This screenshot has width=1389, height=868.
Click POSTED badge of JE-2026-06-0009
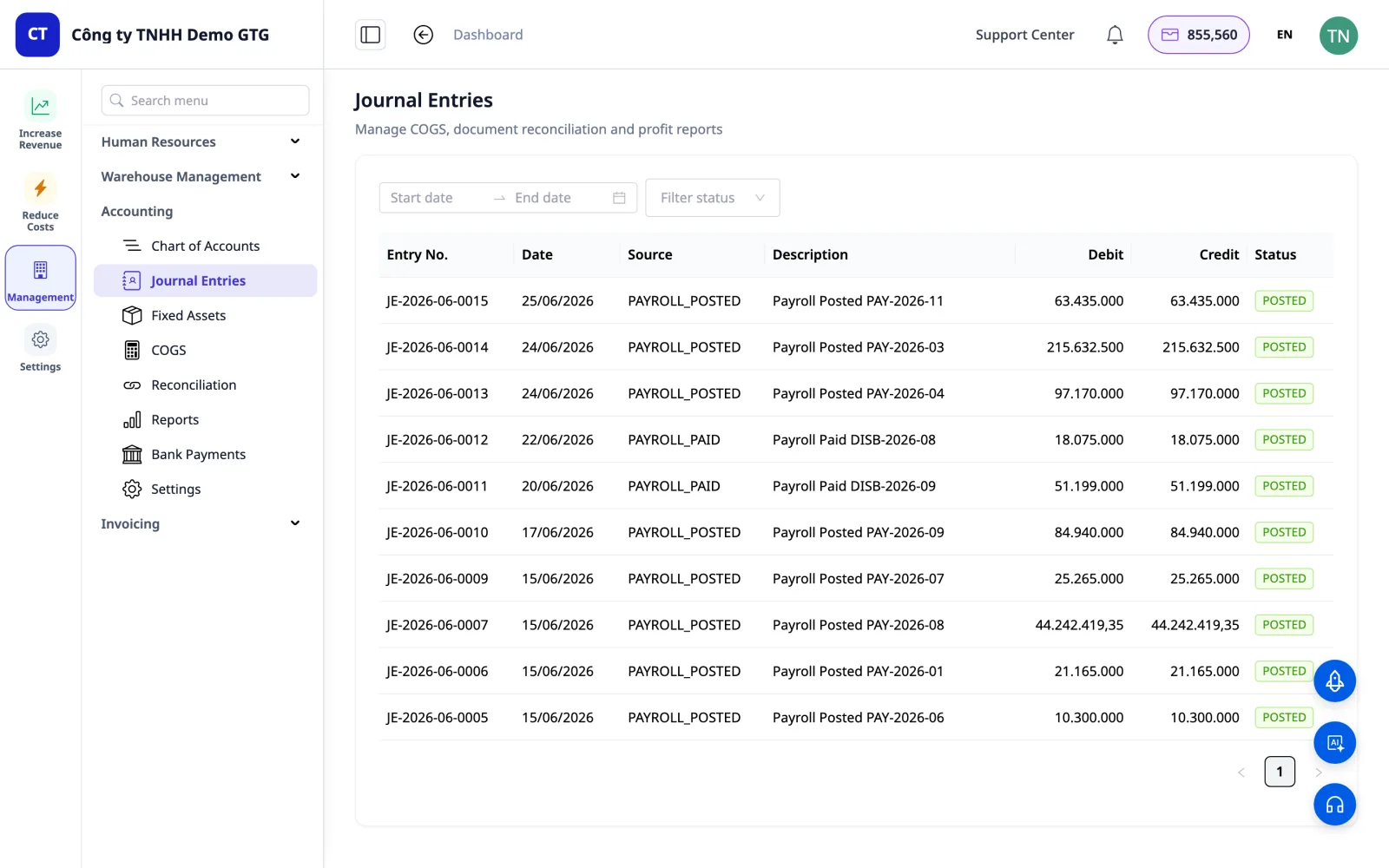pos(1284,579)
